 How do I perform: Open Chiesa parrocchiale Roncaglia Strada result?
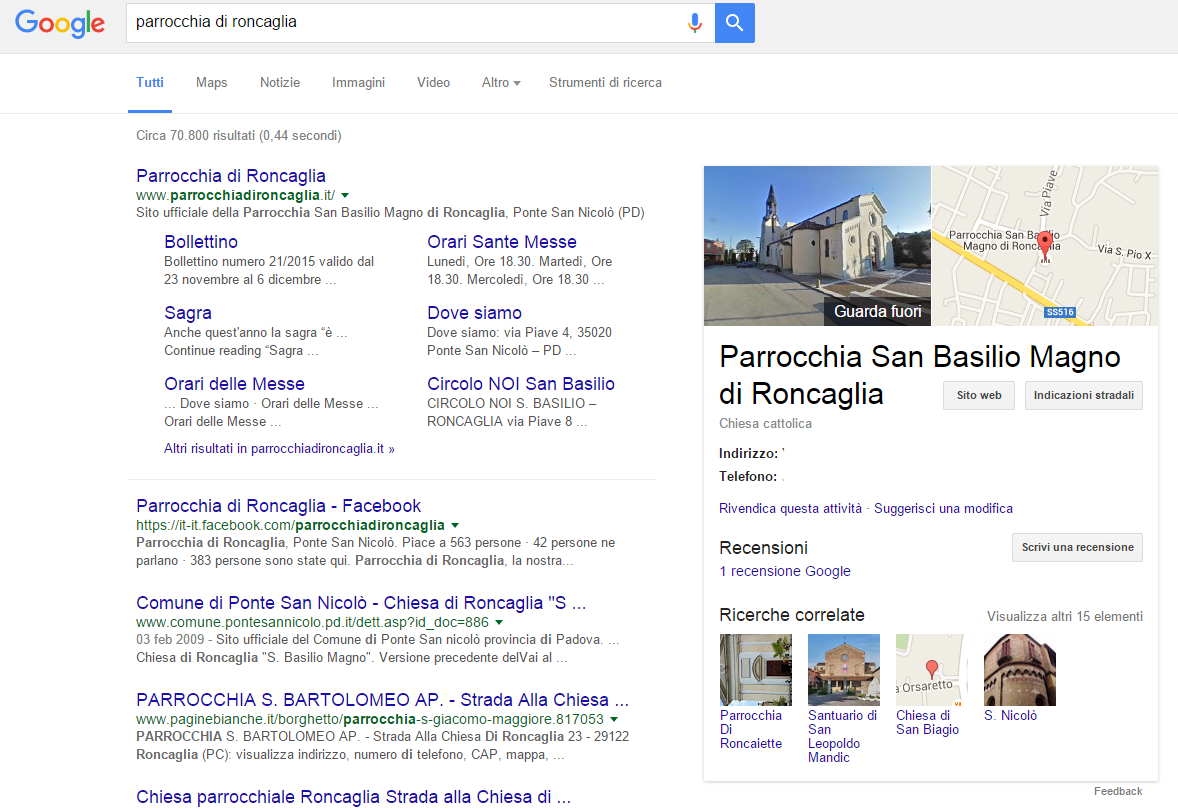click(353, 796)
